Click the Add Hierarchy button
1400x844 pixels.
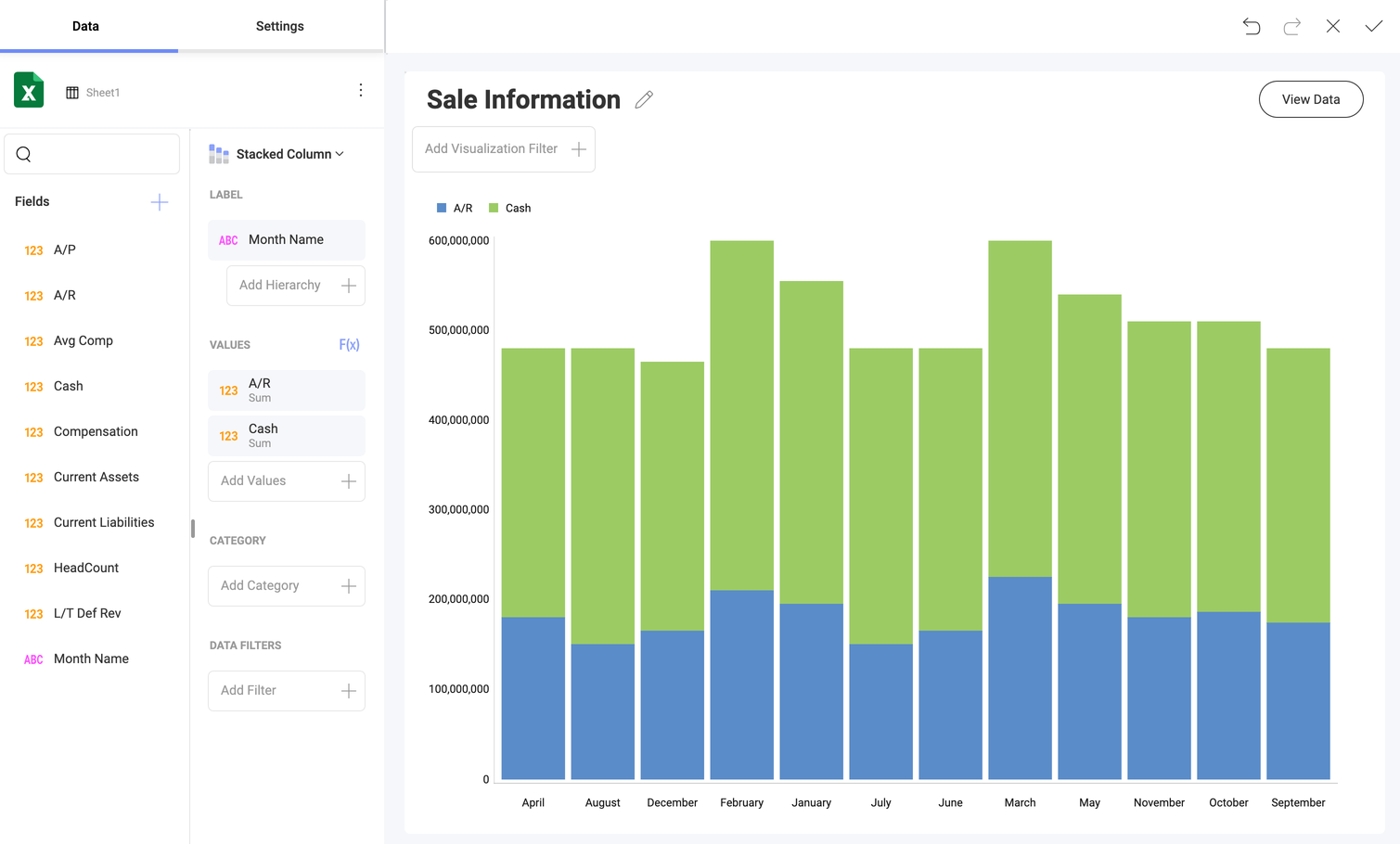(x=296, y=286)
